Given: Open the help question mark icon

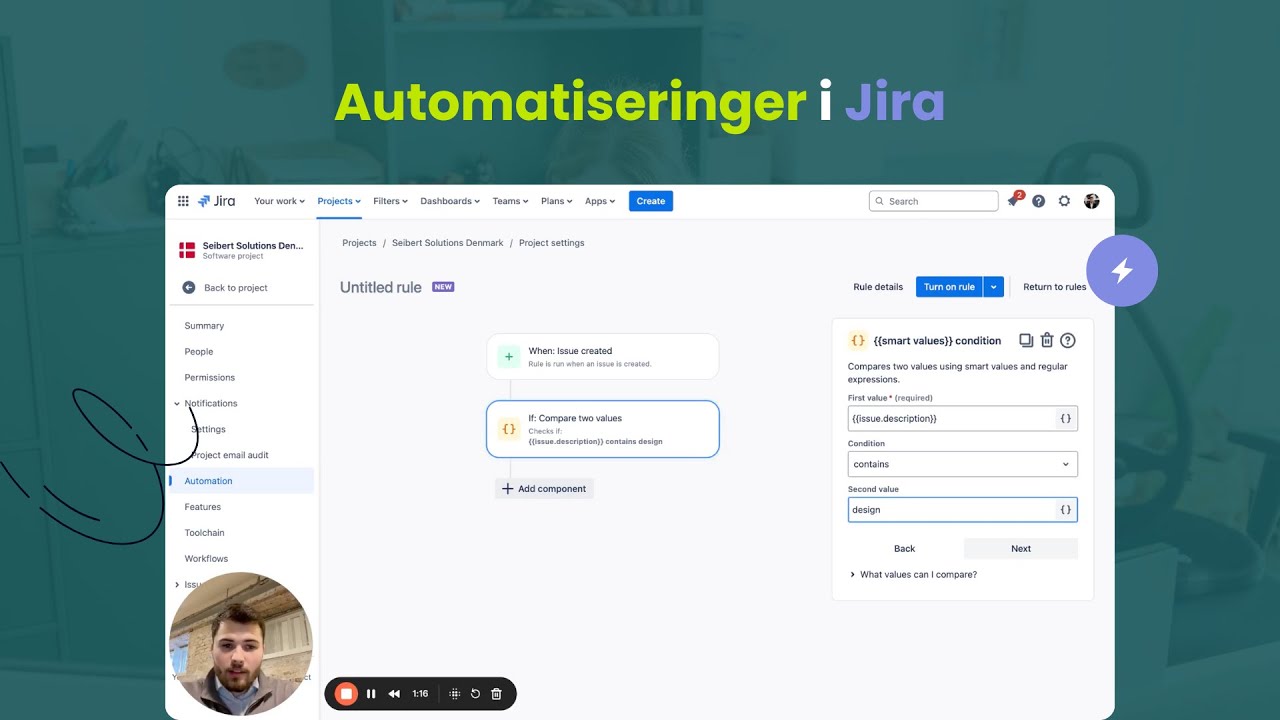Looking at the screenshot, I should (1039, 201).
